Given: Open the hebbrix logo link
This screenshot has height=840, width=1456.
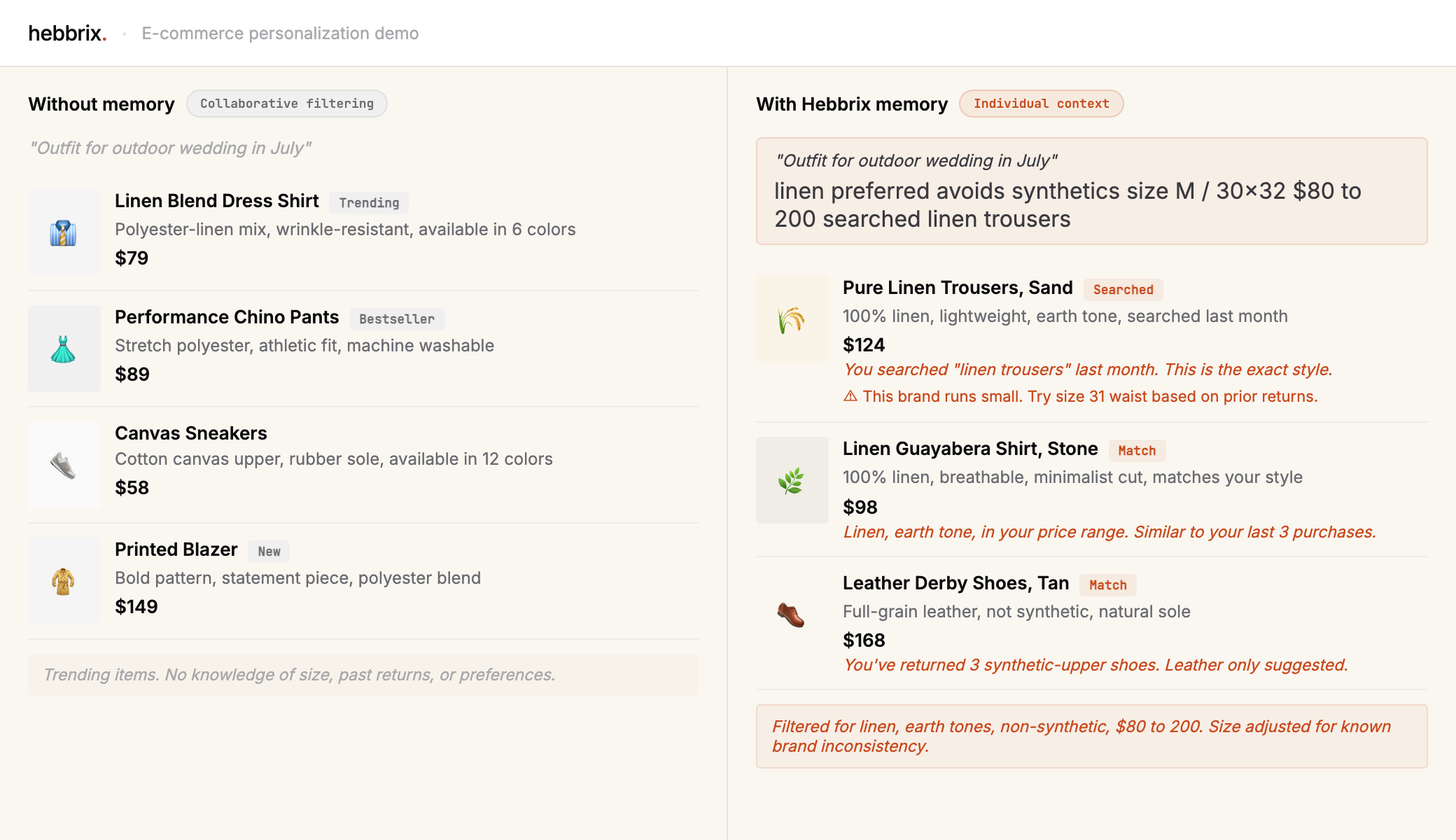Looking at the screenshot, I should 67,33.
